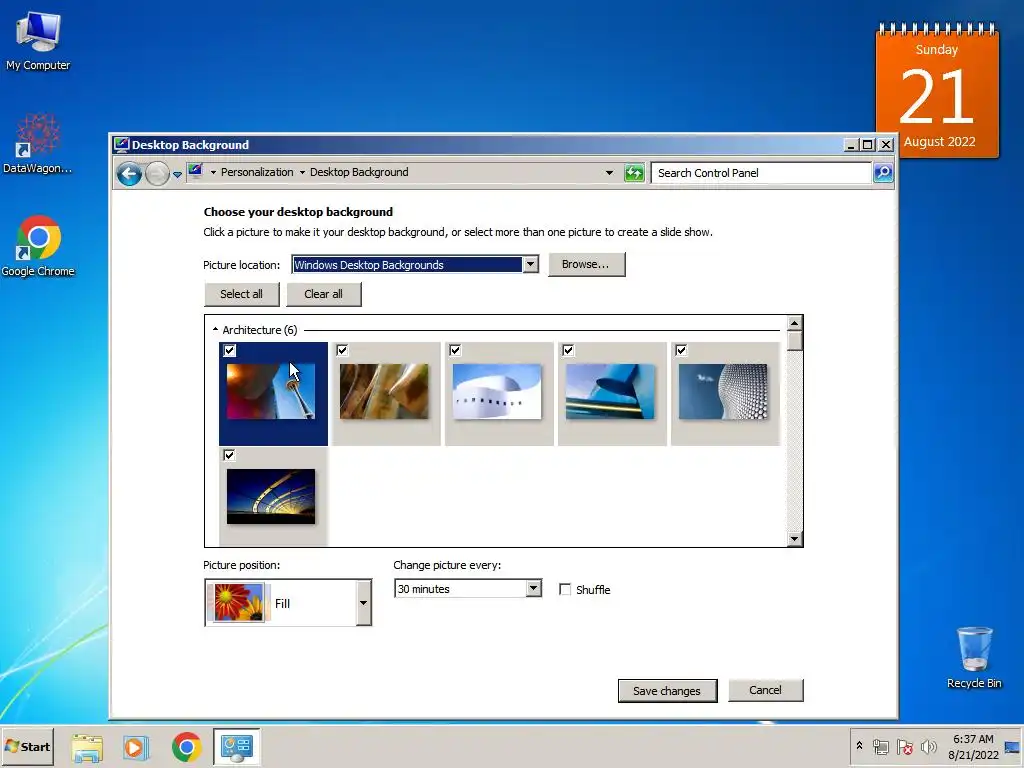The width and height of the screenshot is (1024, 768).
Task: Uncheck the silver dotted building picture
Action: (x=681, y=351)
